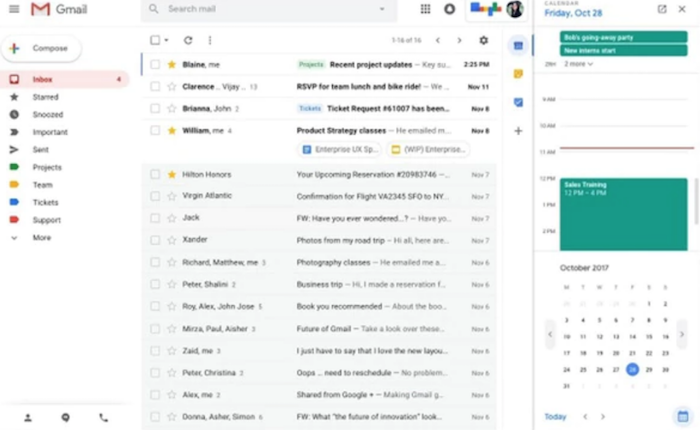Open the main menu hamburger icon
Image resolution: width=700 pixels, height=430 pixels.
14,9
